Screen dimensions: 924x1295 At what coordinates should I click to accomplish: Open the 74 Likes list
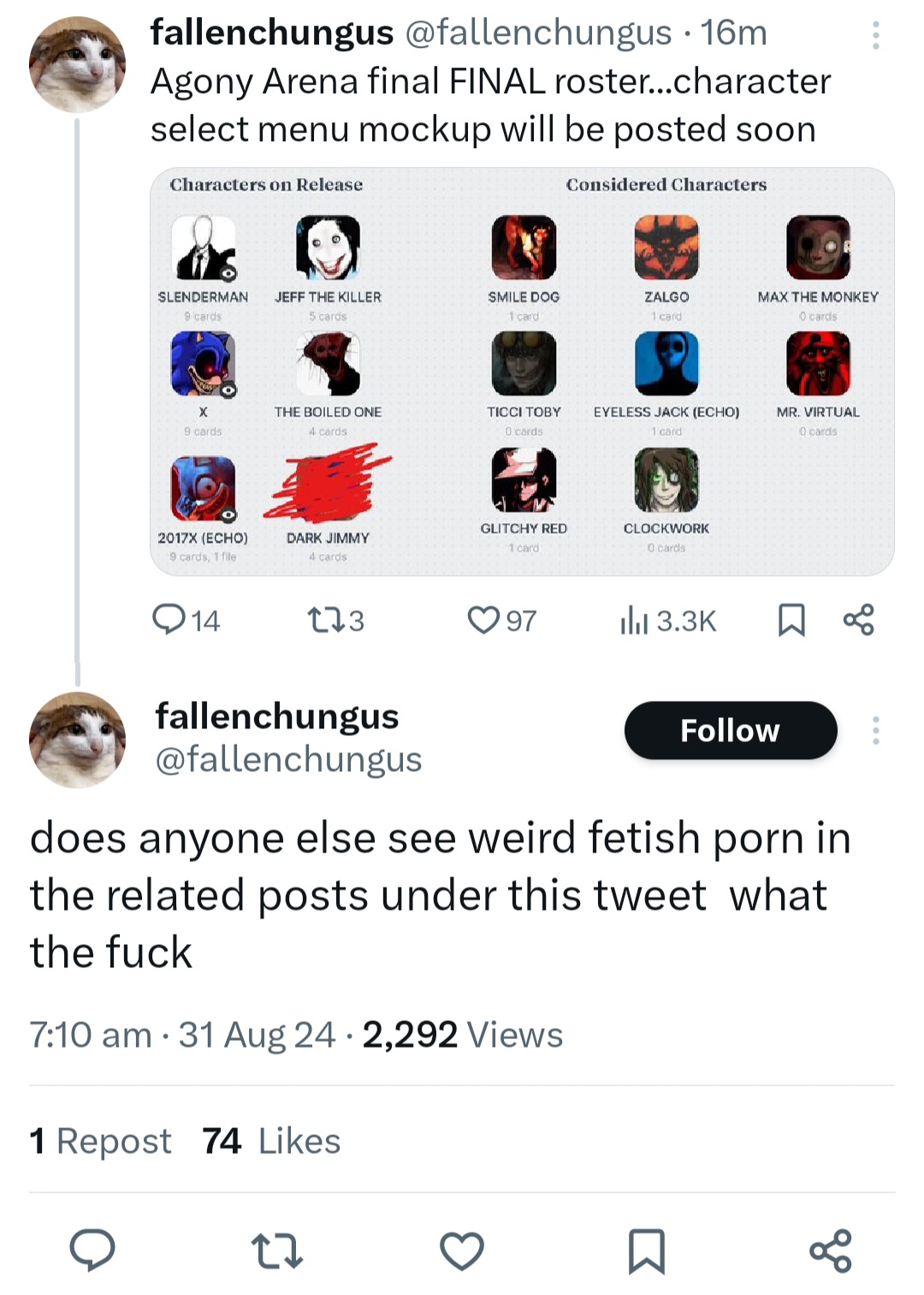[x=271, y=1141]
